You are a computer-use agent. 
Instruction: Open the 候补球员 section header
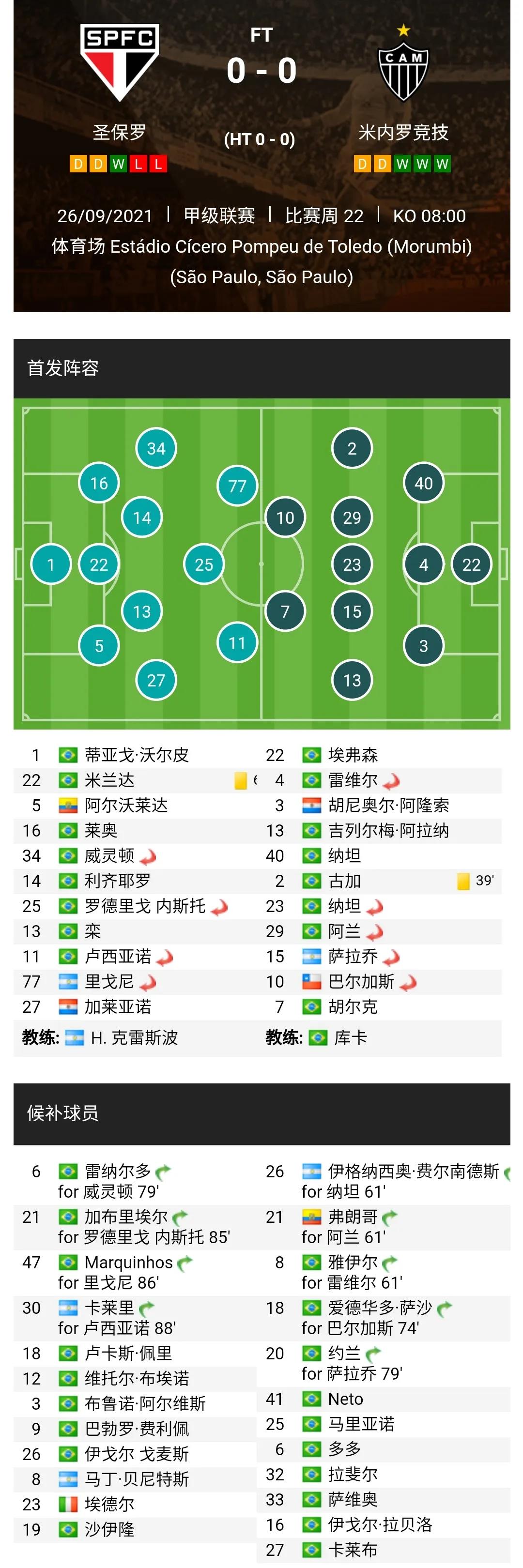click(62, 1113)
